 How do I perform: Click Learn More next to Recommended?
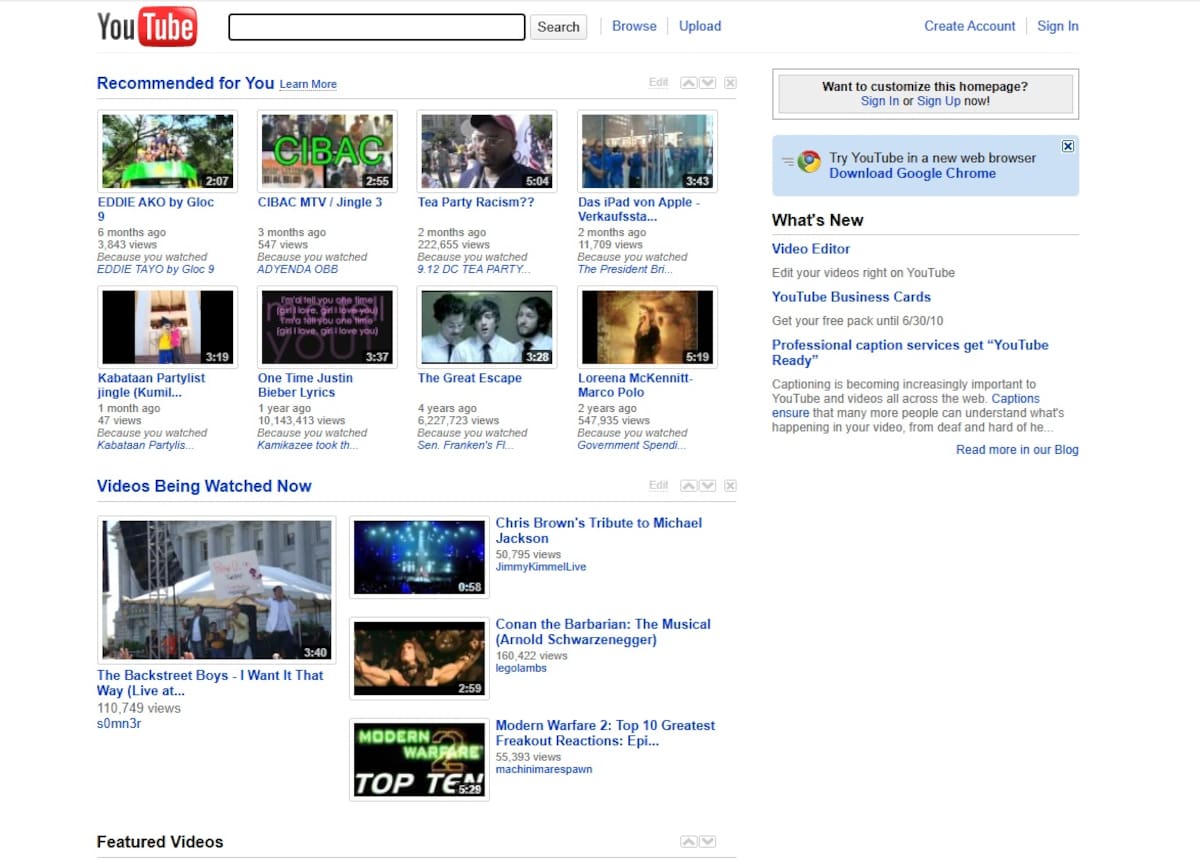tap(308, 84)
